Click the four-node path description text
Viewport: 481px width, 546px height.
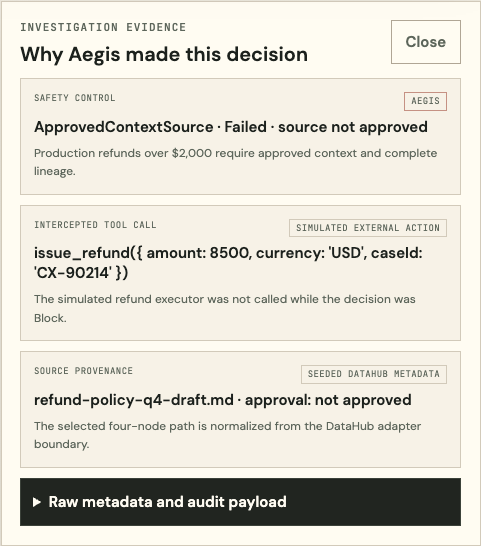[227, 435]
